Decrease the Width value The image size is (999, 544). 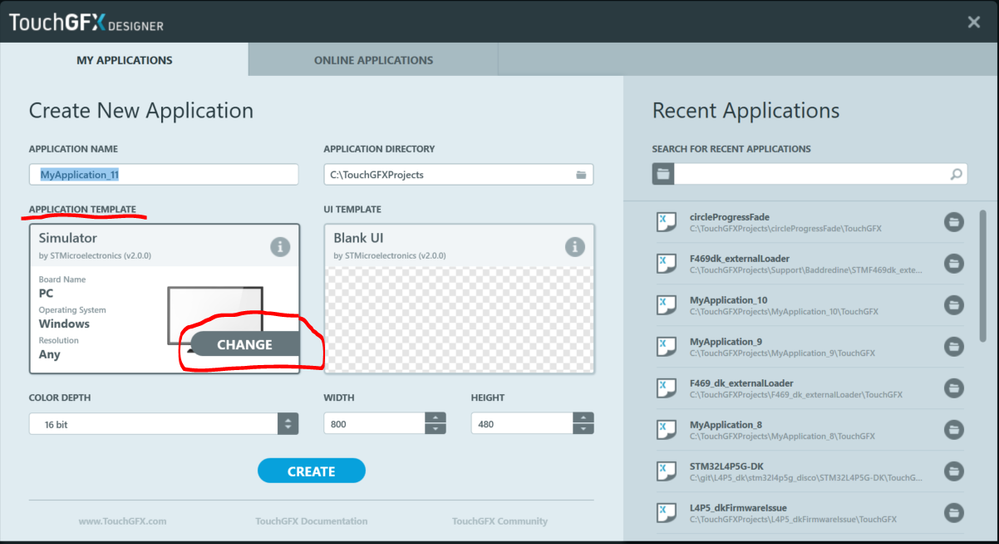point(436,429)
